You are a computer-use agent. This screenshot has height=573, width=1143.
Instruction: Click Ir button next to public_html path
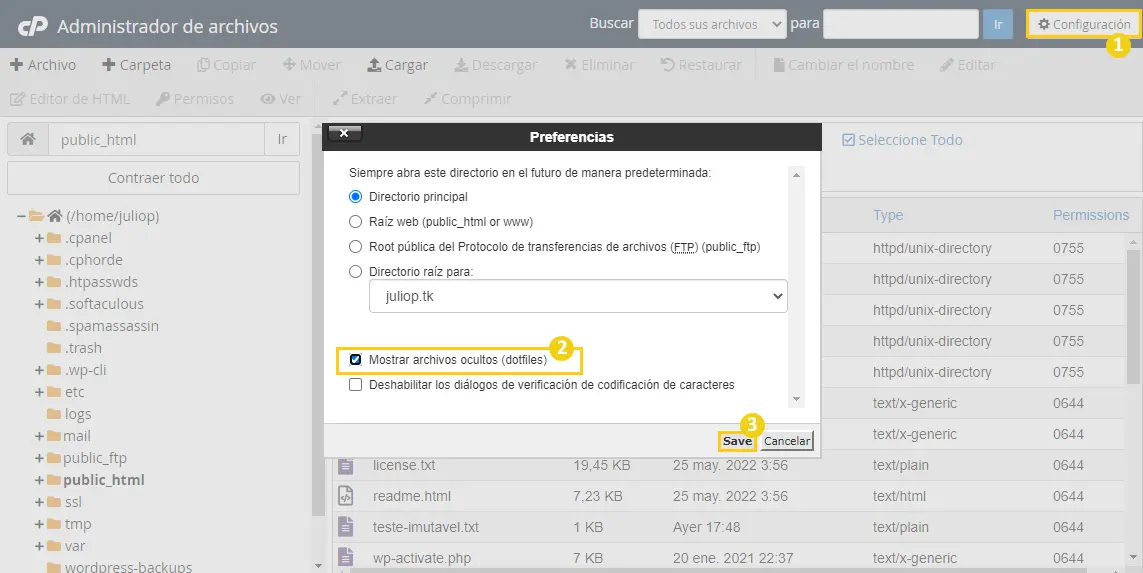(282, 139)
